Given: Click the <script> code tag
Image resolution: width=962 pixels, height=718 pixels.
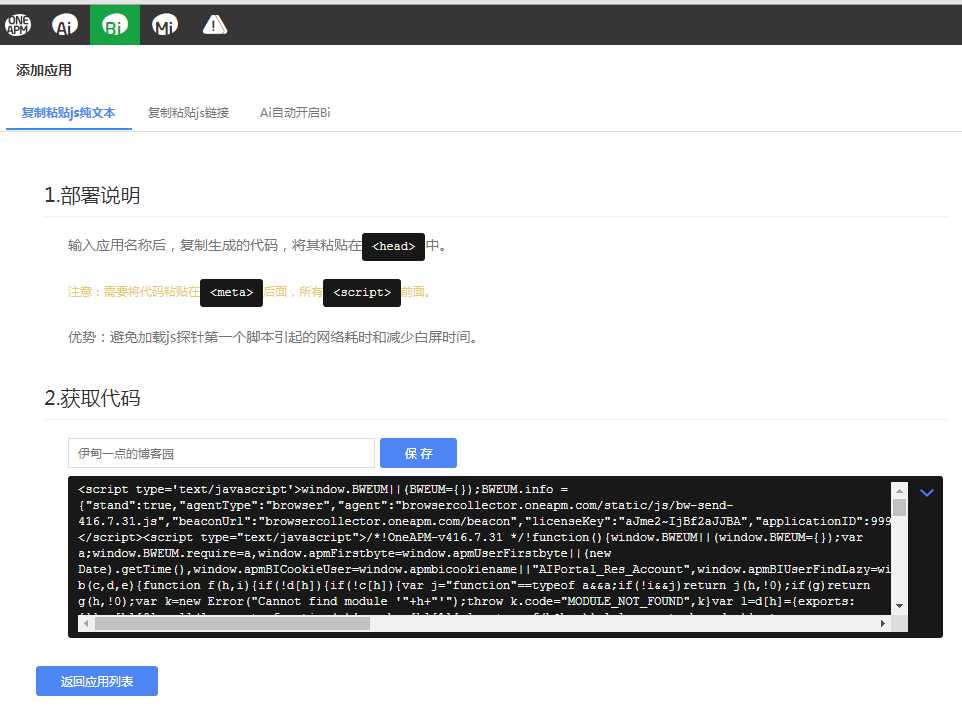Looking at the screenshot, I should click(362, 293).
